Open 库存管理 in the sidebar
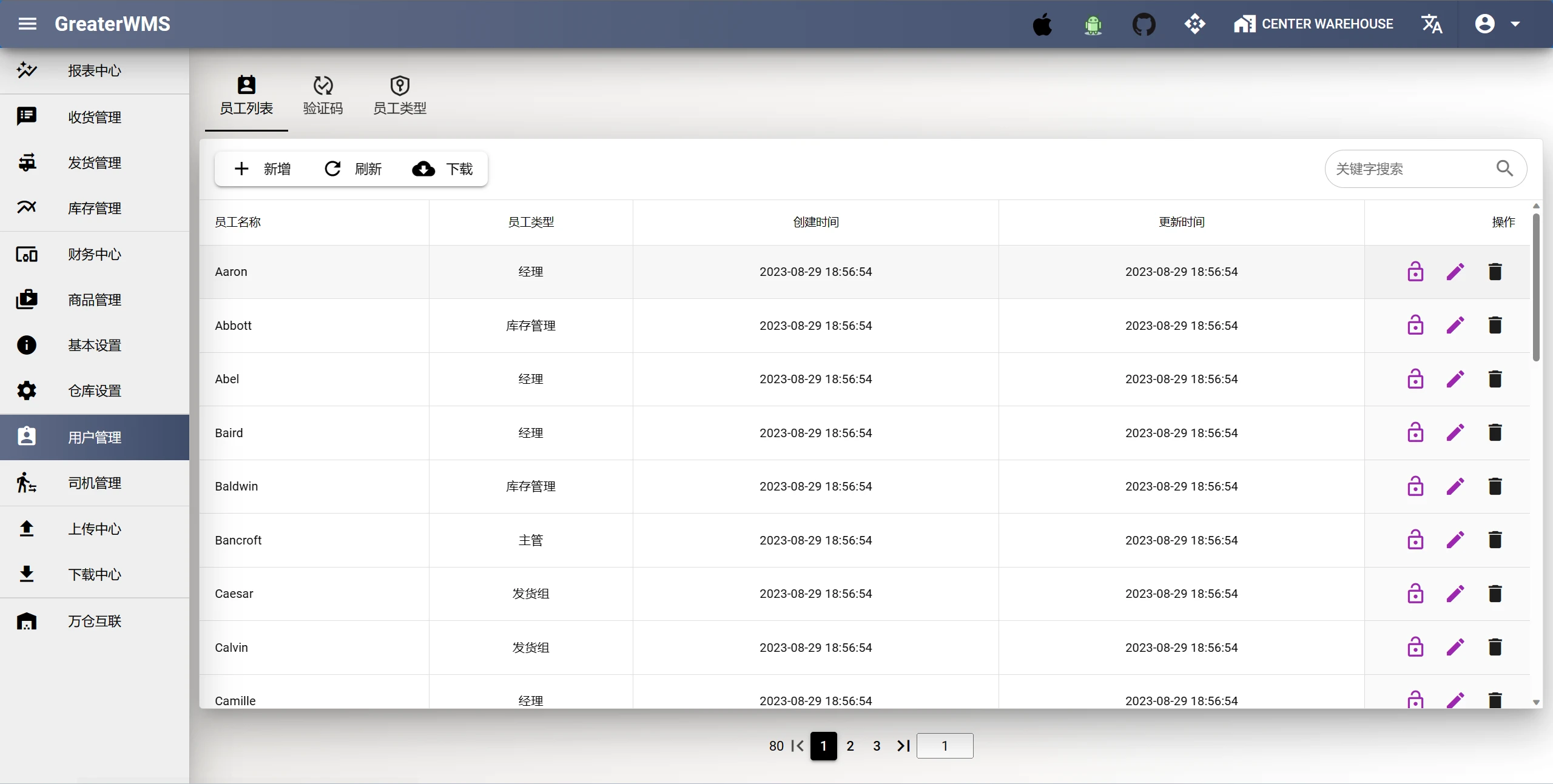 [x=95, y=208]
